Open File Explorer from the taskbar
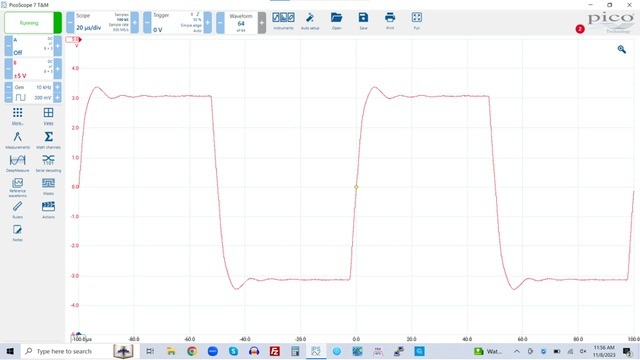Image resolution: width=640 pixels, height=360 pixels. pos(171,351)
